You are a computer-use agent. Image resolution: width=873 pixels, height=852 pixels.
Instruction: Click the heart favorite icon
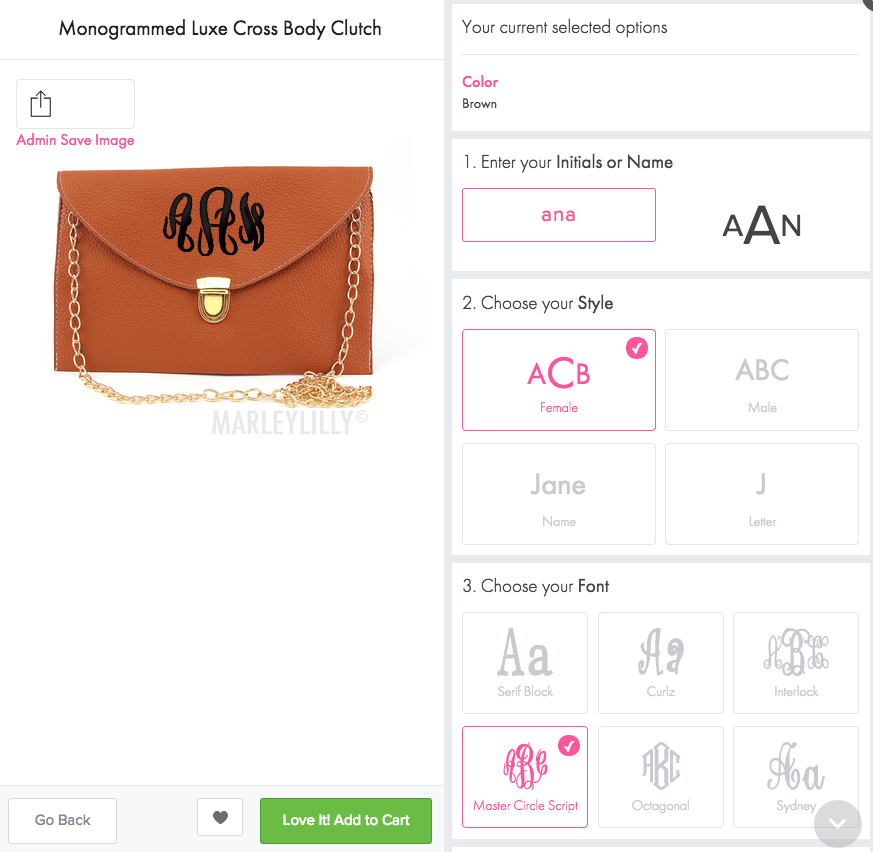[x=220, y=817]
